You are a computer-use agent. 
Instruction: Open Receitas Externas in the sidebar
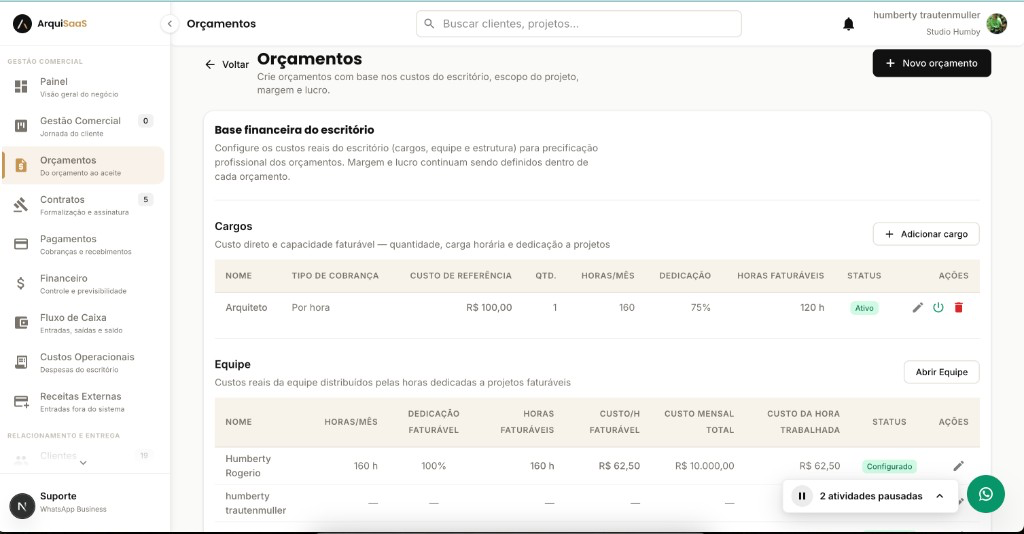(x=83, y=401)
